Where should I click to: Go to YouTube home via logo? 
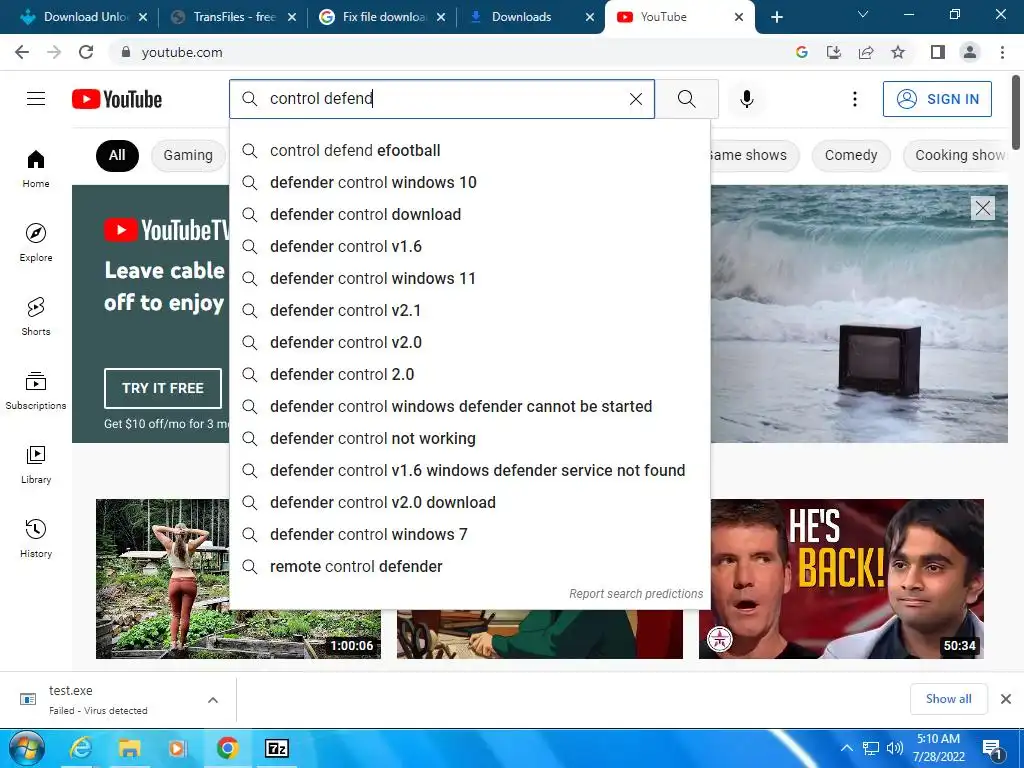point(117,99)
